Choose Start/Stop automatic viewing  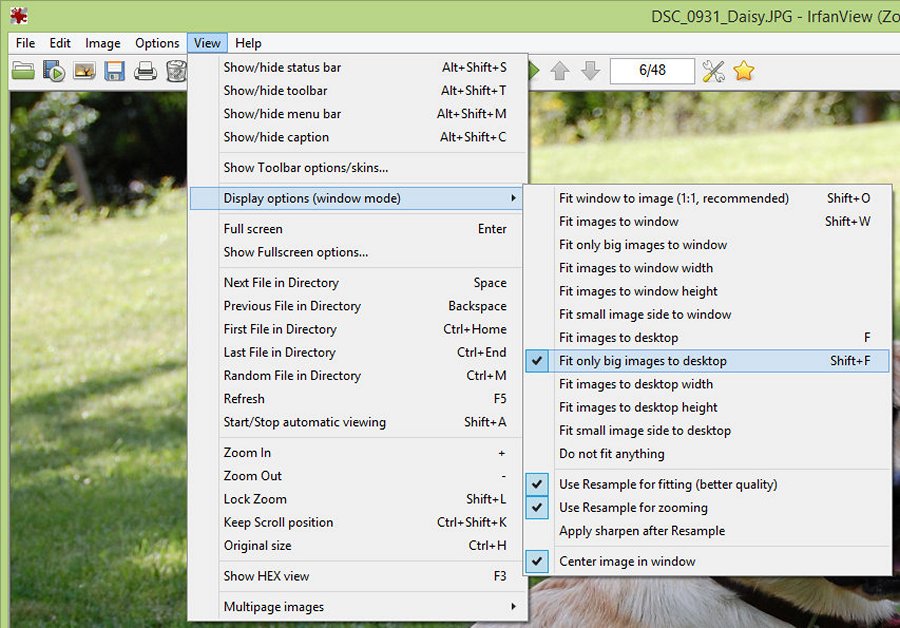pos(356,422)
